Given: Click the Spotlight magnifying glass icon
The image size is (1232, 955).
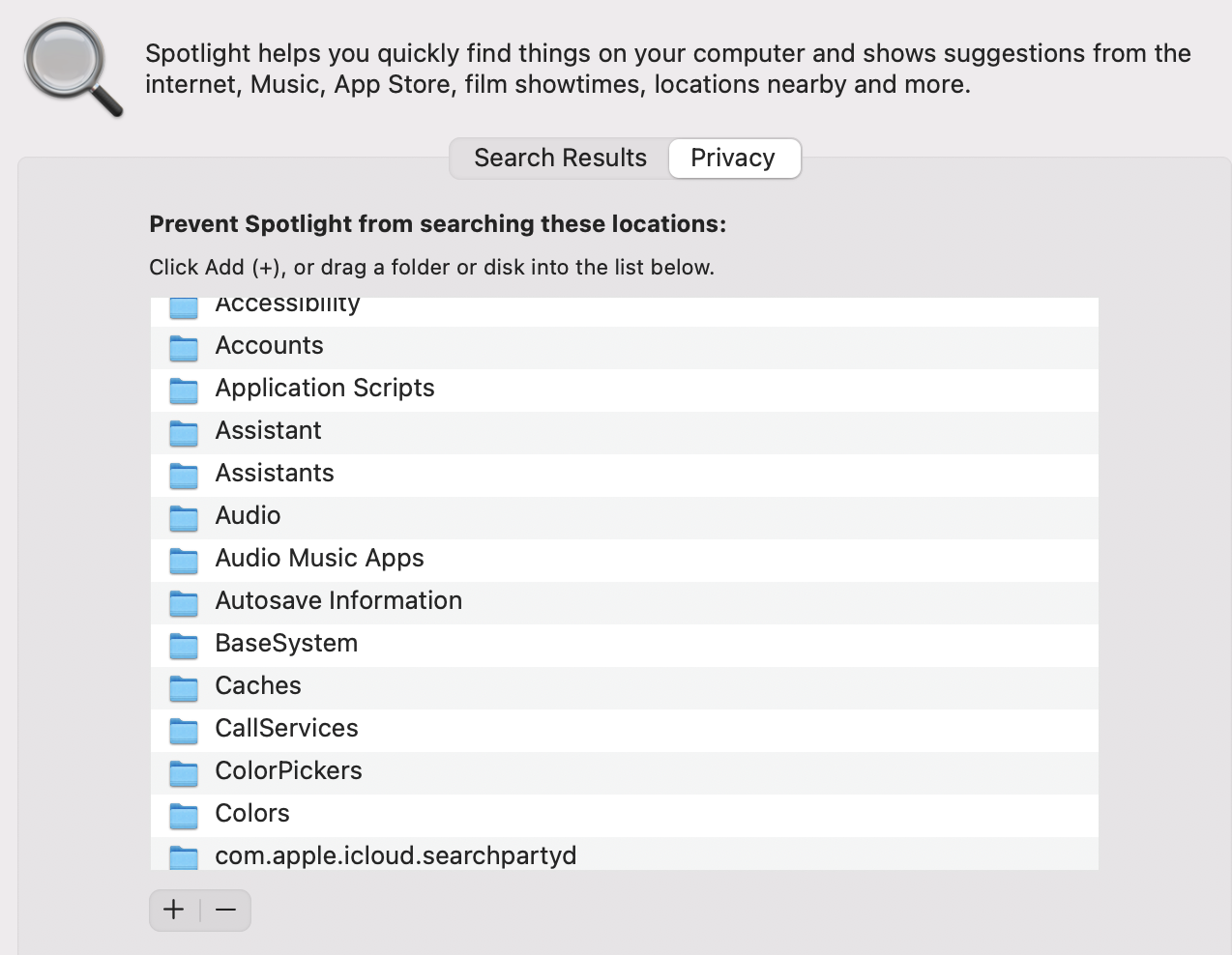Looking at the screenshot, I should coord(73,70).
